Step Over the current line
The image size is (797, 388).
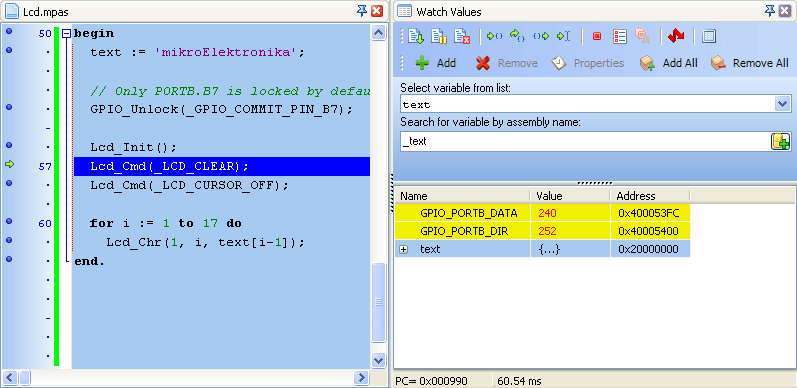[517, 36]
